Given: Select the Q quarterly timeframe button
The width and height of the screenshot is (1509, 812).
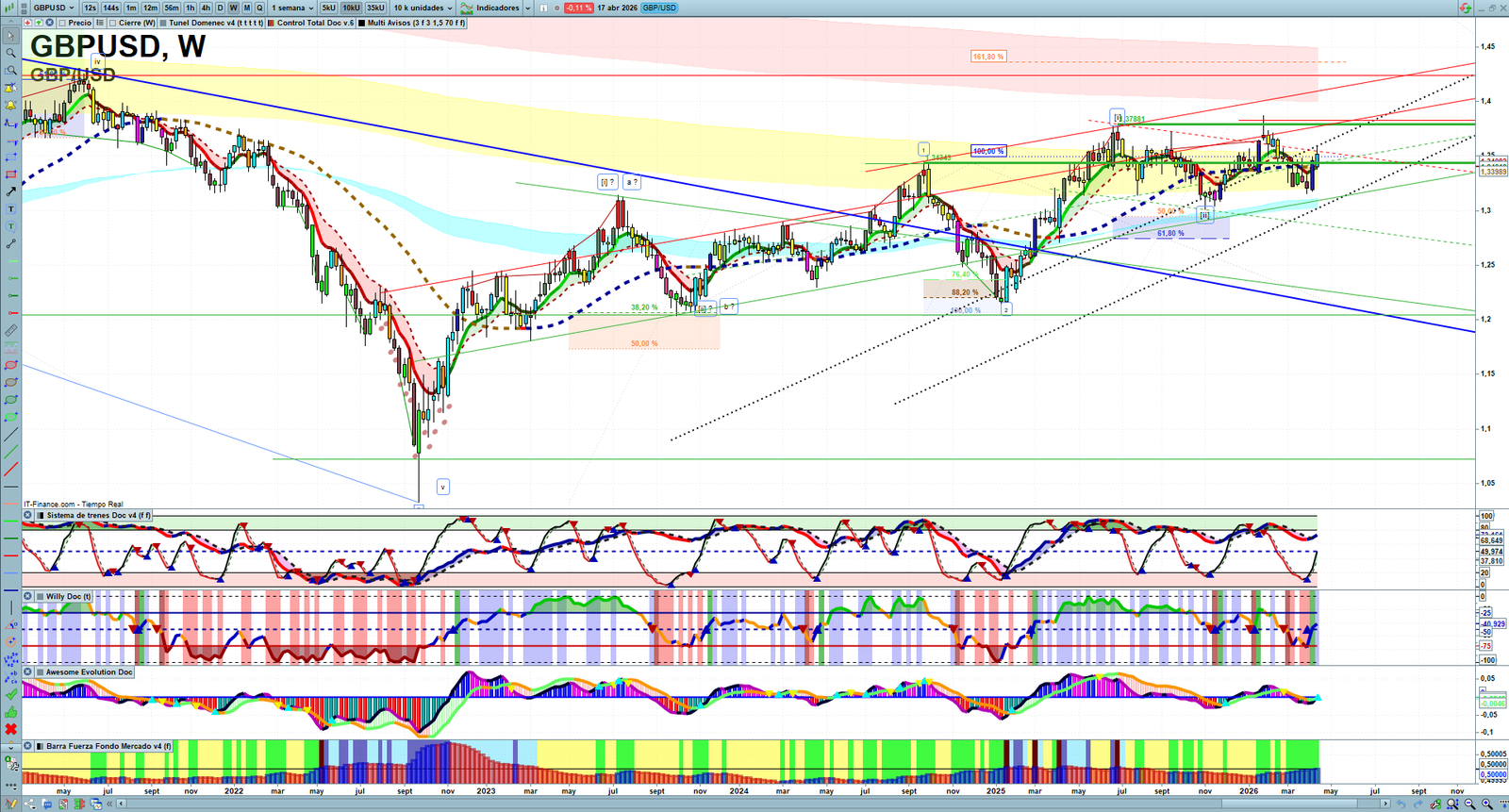Looking at the screenshot, I should tap(259, 8).
